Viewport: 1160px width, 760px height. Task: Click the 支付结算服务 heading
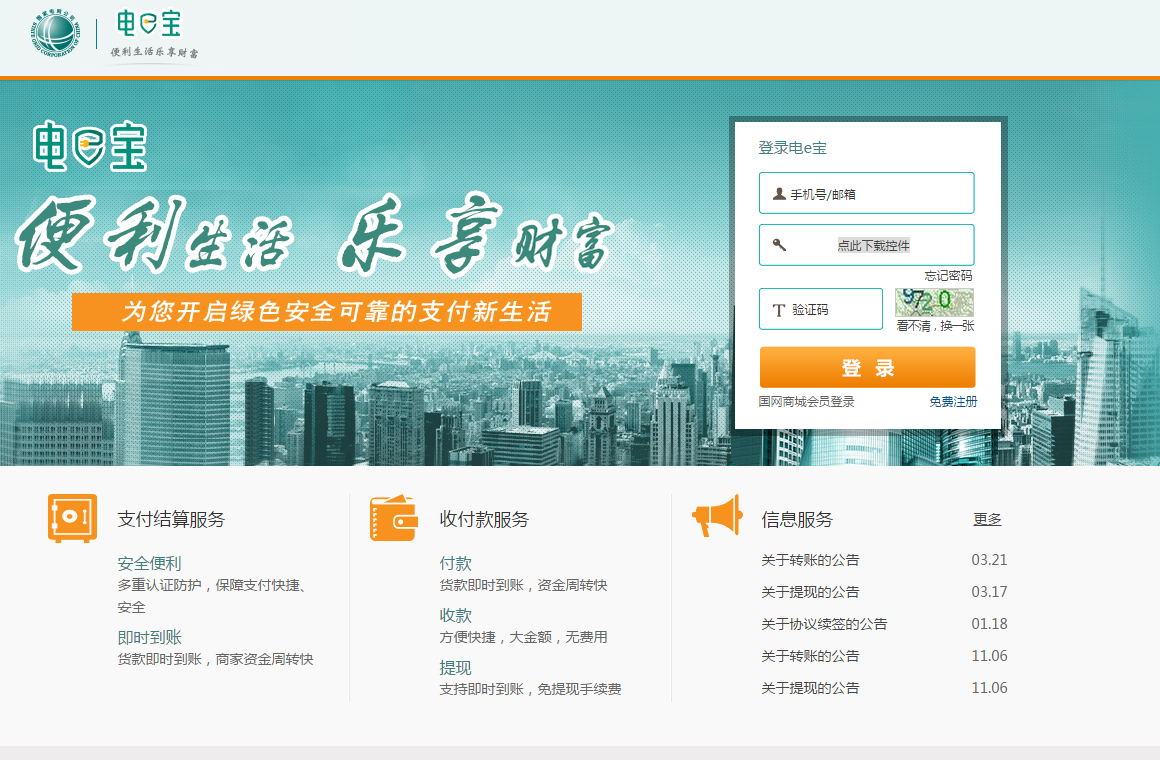[x=171, y=519]
